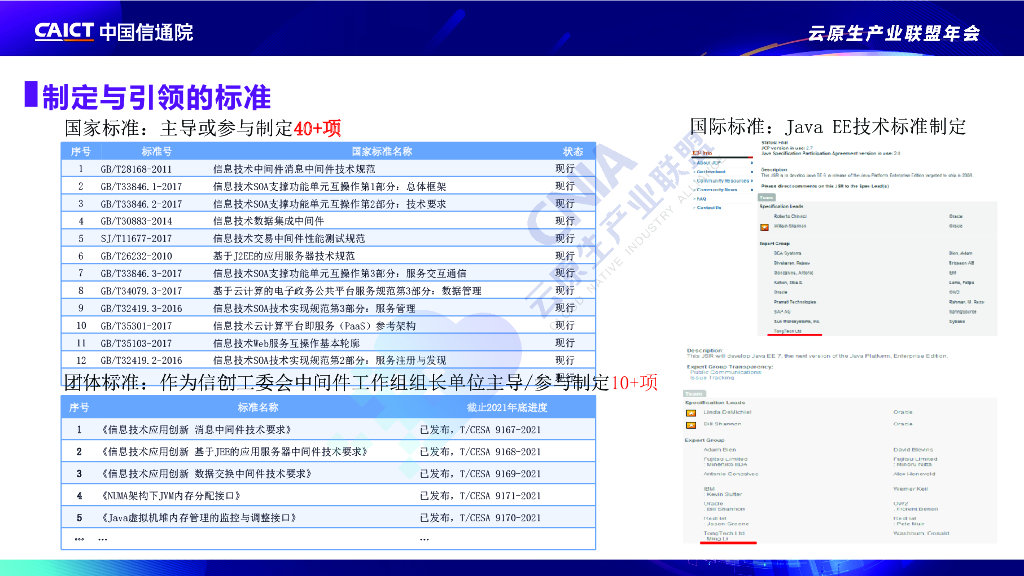Click the Team tab above Linda DeMichiel
Image resolution: width=1024 pixels, height=576 pixels.
694,394
